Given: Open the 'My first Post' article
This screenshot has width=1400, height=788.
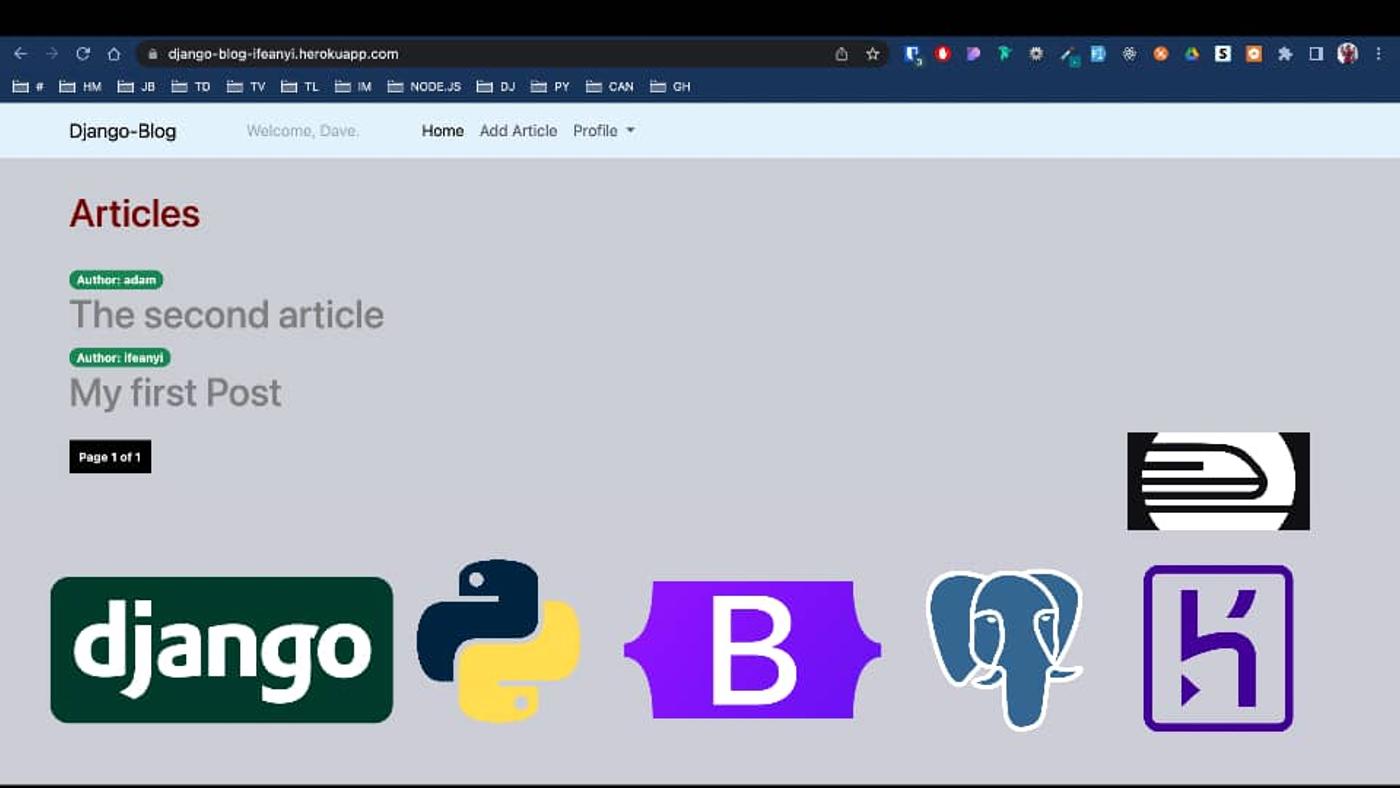Looking at the screenshot, I should 175,393.
